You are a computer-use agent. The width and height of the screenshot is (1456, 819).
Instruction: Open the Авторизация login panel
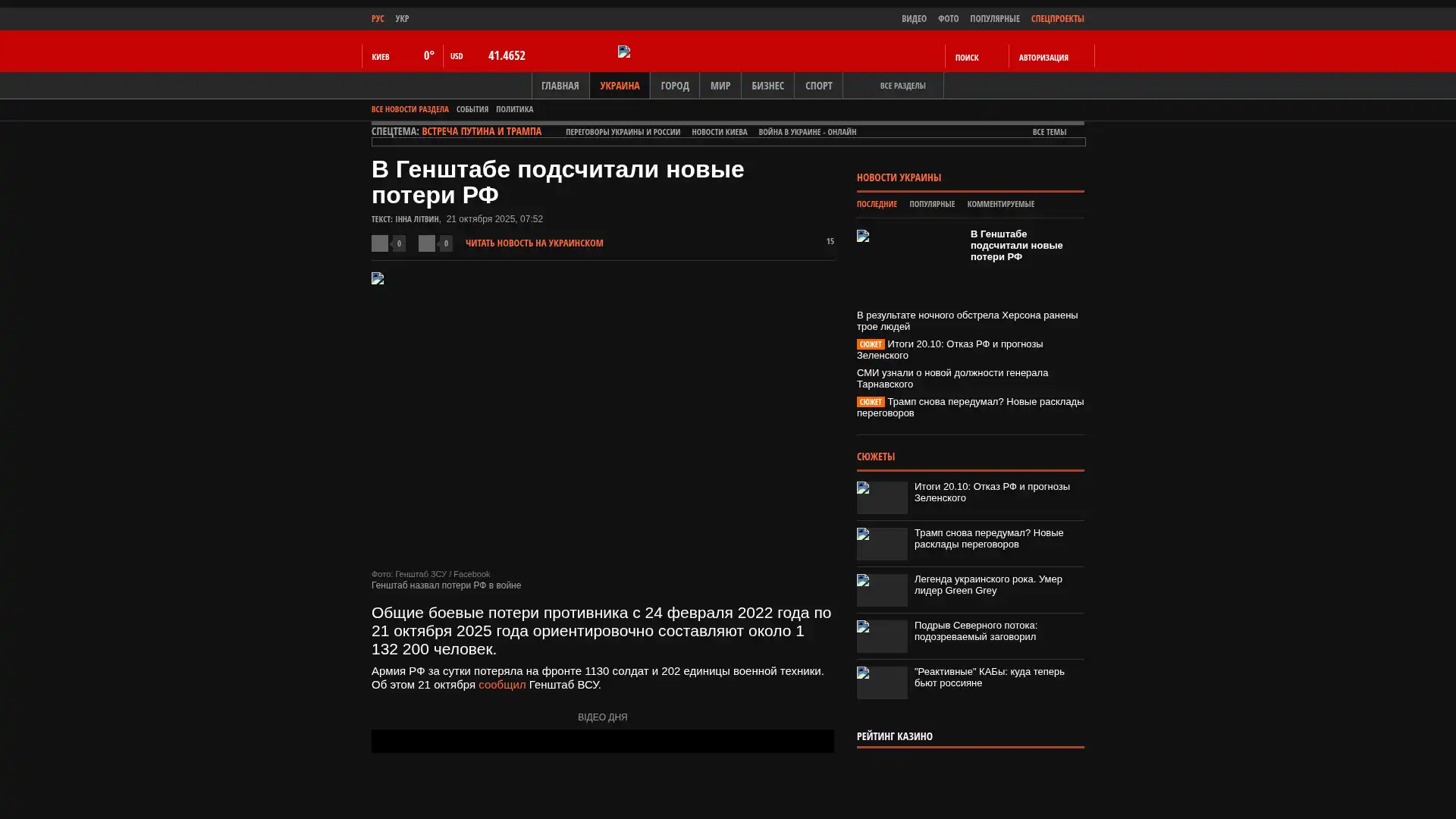[1043, 58]
